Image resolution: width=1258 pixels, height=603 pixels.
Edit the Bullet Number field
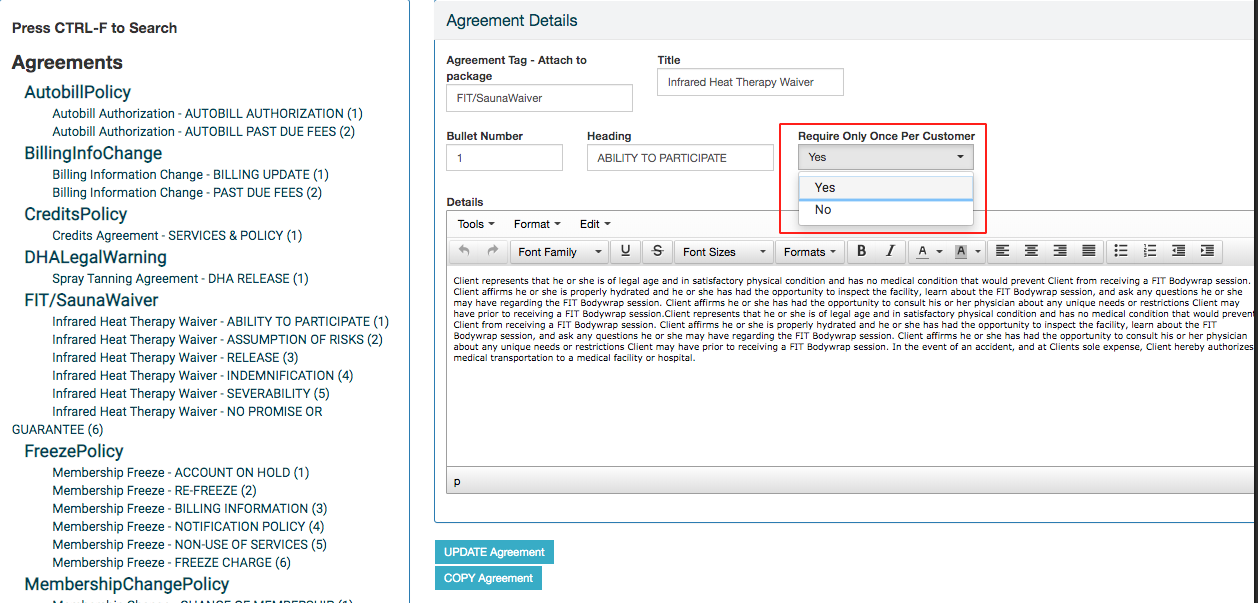[x=504, y=158]
